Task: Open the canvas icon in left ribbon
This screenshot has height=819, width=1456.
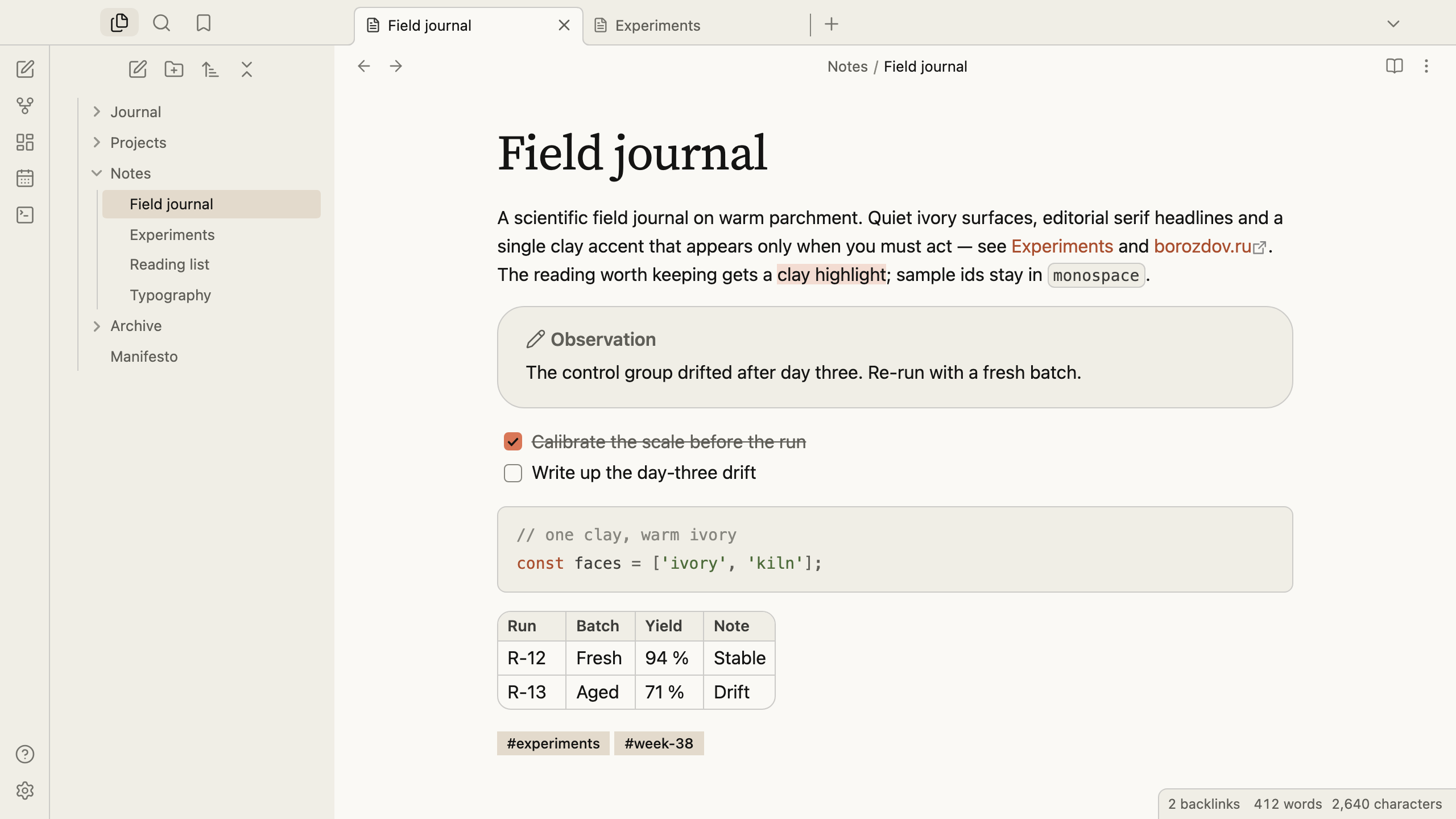Action: coord(25,142)
